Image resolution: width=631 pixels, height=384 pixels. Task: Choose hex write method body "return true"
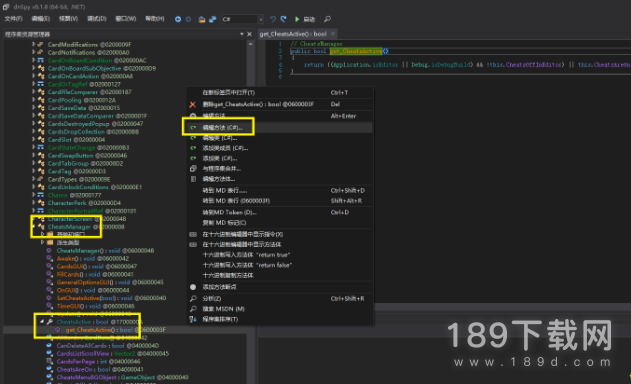(280, 255)
